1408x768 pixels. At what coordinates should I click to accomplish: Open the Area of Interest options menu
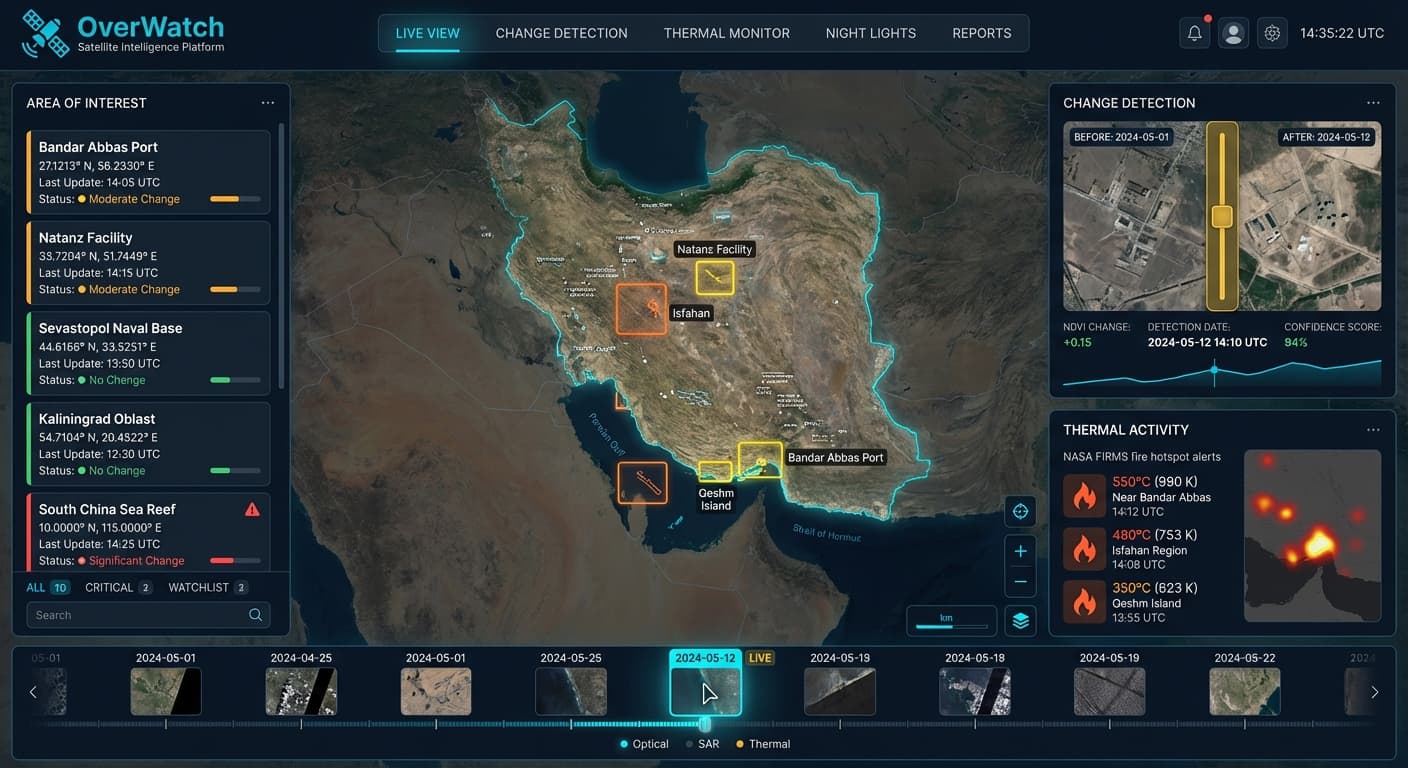[x=267, y=102]
